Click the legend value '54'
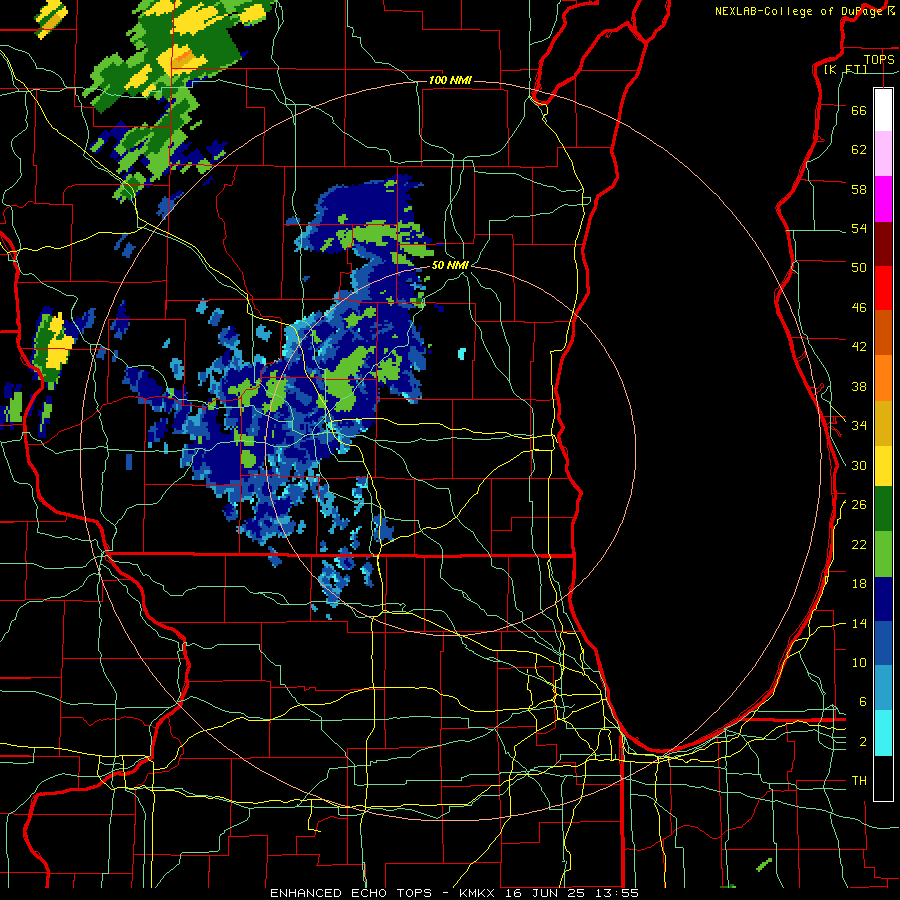 859,228
